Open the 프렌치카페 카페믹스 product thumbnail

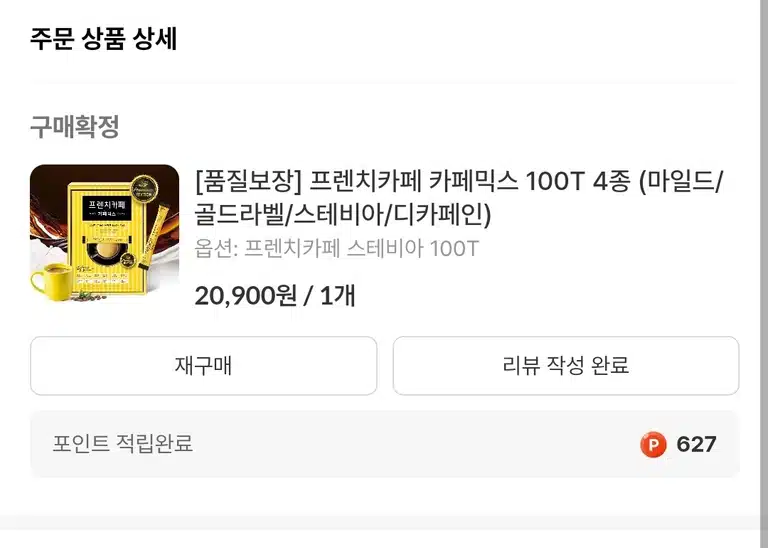coord(104,236)
